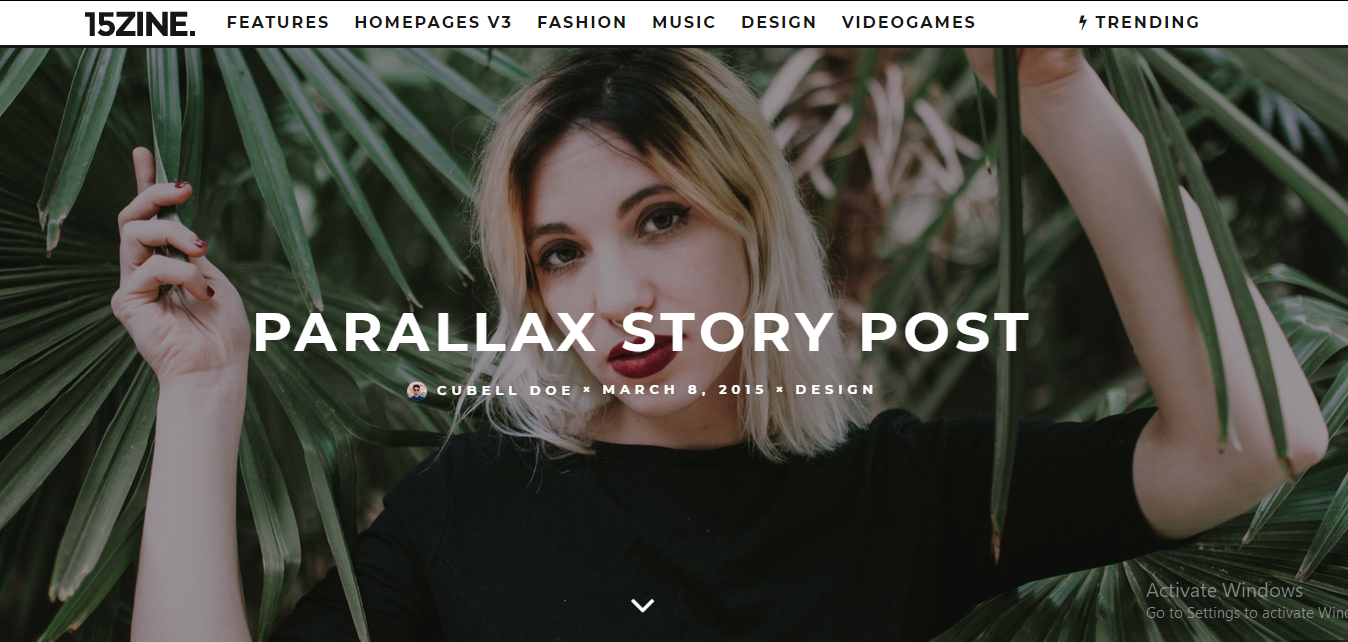Image resolution: width=1348 pixels, height=642 pixels.
Task: Show the Trending posts label
Action: pos(1147,22)
